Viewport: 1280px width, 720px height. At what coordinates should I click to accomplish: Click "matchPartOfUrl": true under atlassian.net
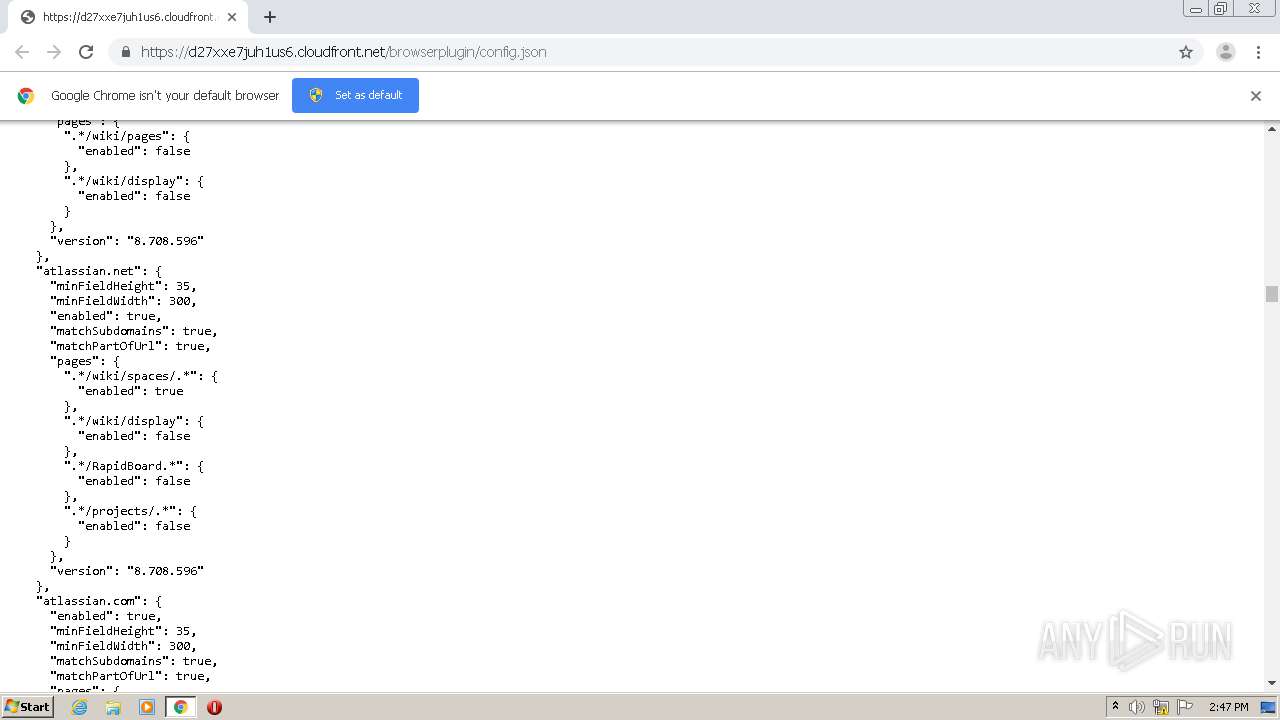click(130, 346)
